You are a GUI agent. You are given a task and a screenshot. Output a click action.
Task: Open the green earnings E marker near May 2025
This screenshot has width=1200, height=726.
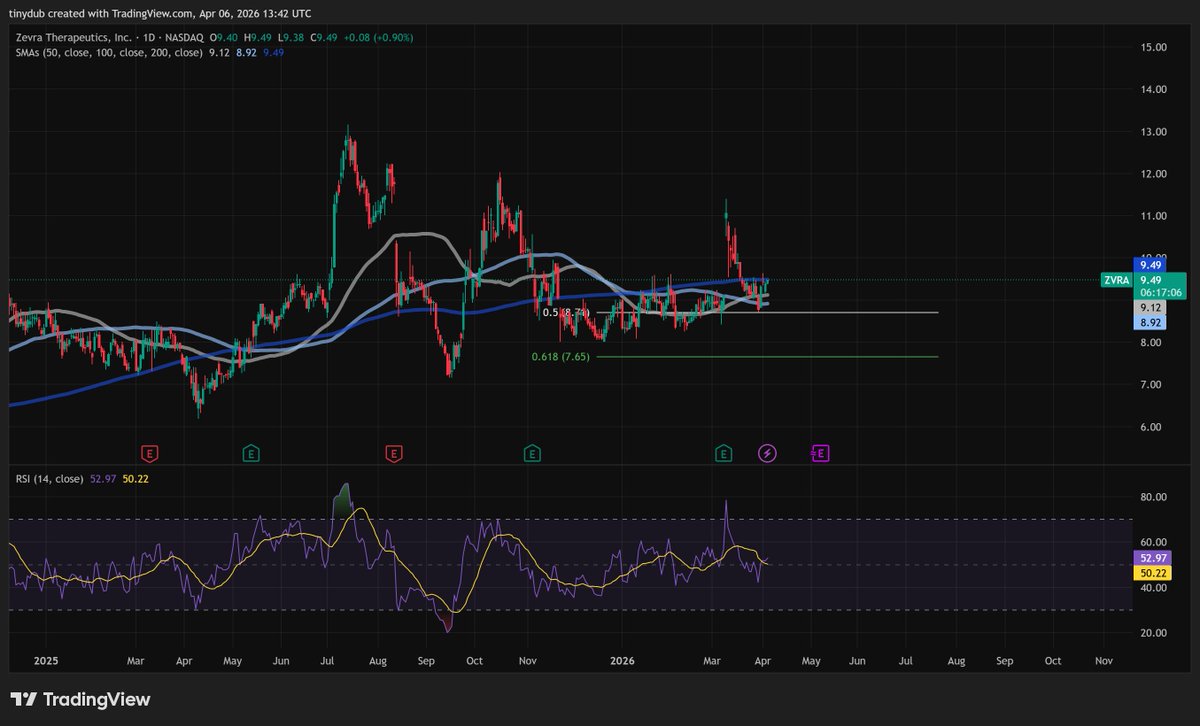pos(251,454)
